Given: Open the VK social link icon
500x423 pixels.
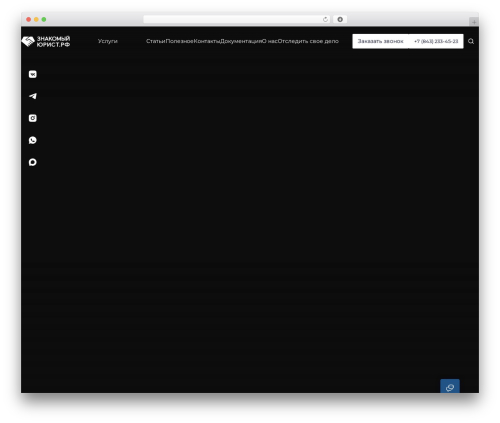Looking at the screenshot, I should pos(33,74).
